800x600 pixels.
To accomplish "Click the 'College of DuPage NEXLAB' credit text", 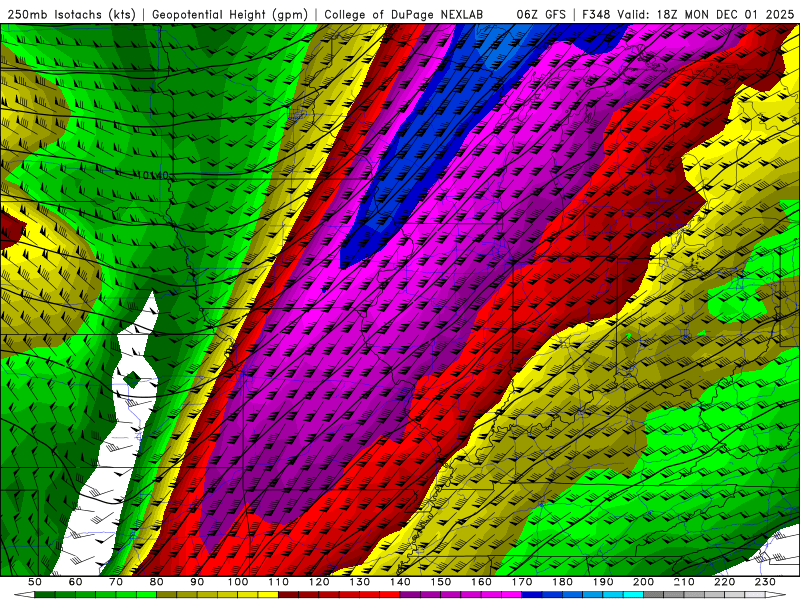I will tap(403, 15).
